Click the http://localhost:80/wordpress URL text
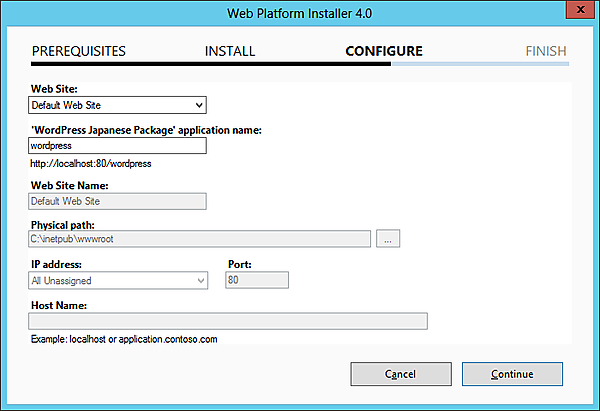Image resolution: width=600 pixels, height=411 pixels. coord(90,163)
